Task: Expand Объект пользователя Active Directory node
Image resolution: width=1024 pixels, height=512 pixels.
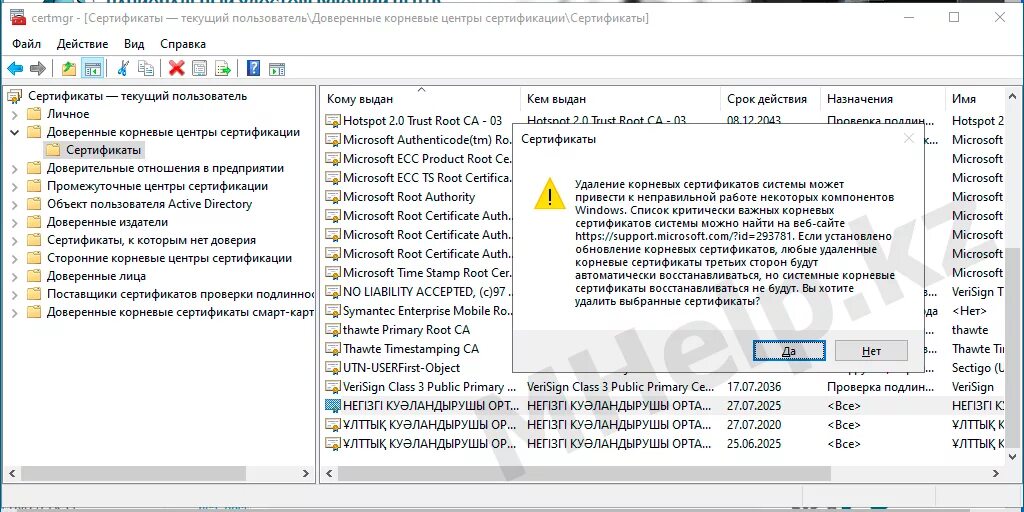Action: click(14, 204)
